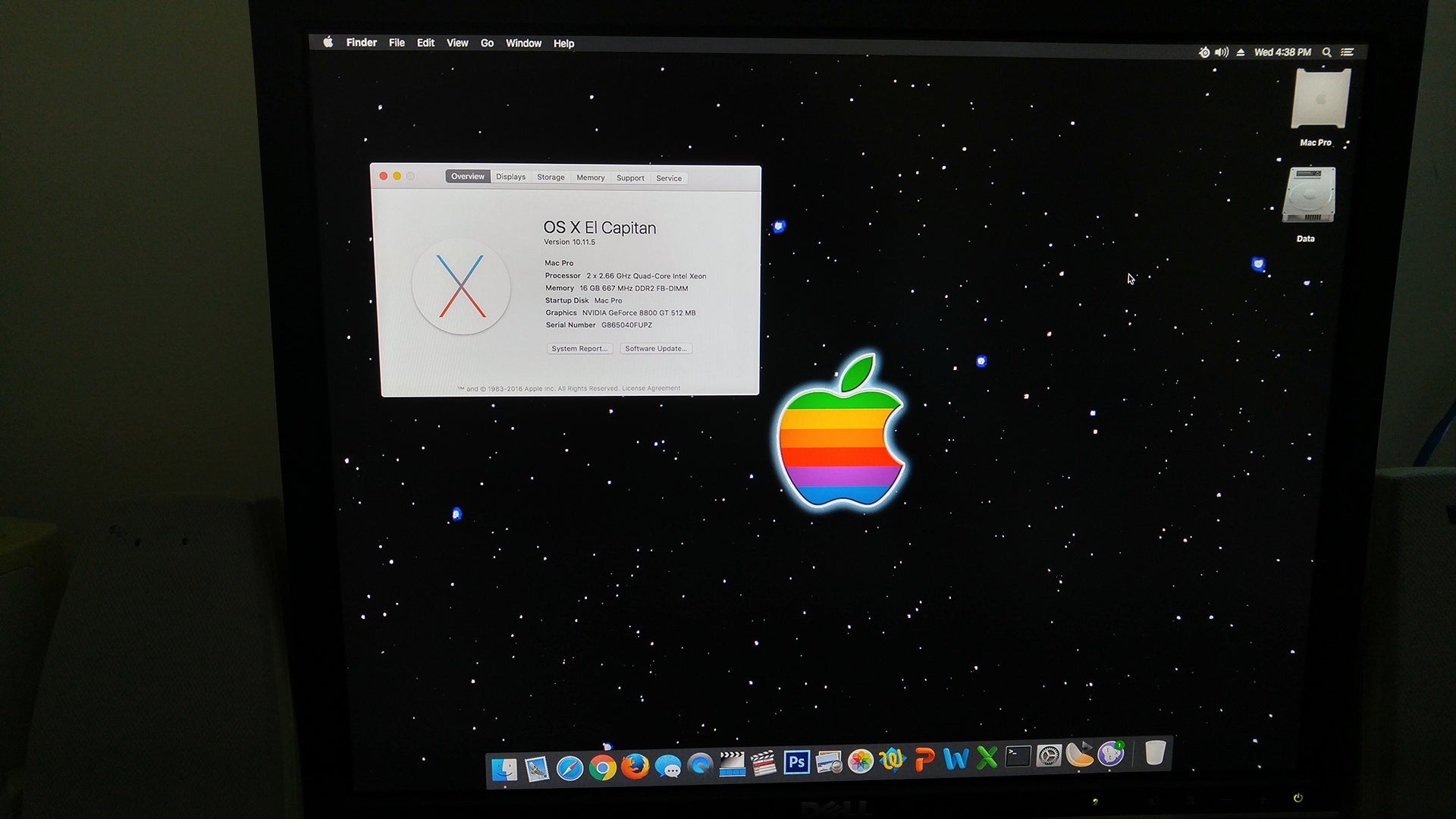Click the OS X El Capitan title
This screenshot has width=1456, height=819.
[x=600, y=227]
